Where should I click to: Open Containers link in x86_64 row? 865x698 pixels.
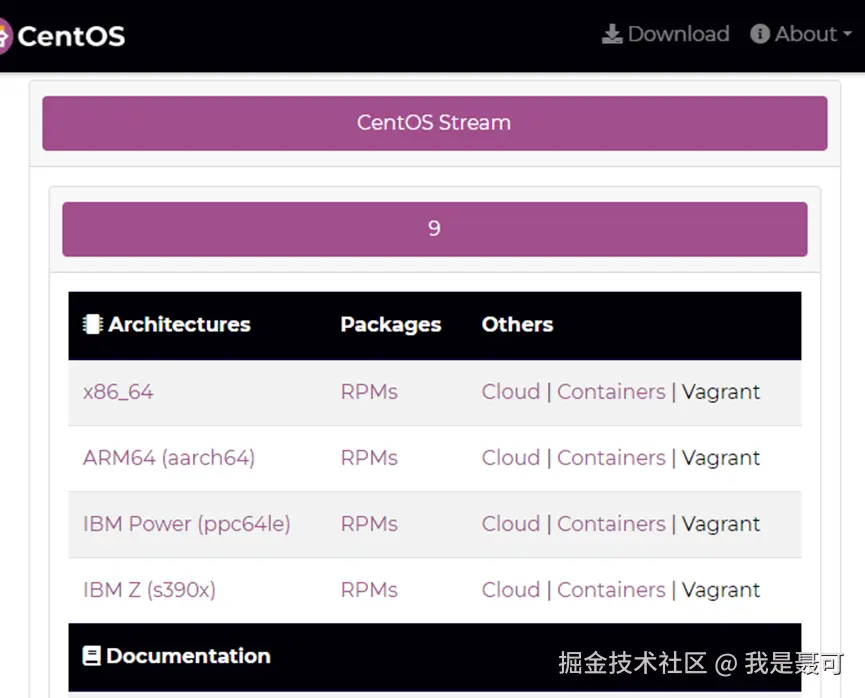click(611, 392)
